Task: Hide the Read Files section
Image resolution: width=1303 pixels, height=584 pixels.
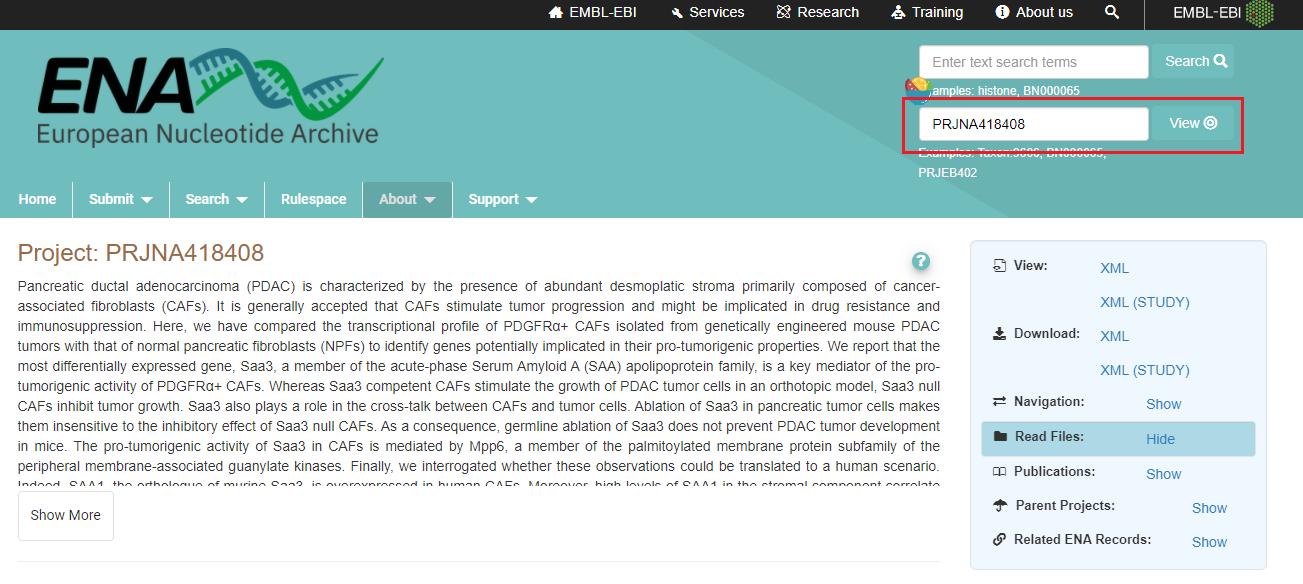Action: pos(1160,439)
